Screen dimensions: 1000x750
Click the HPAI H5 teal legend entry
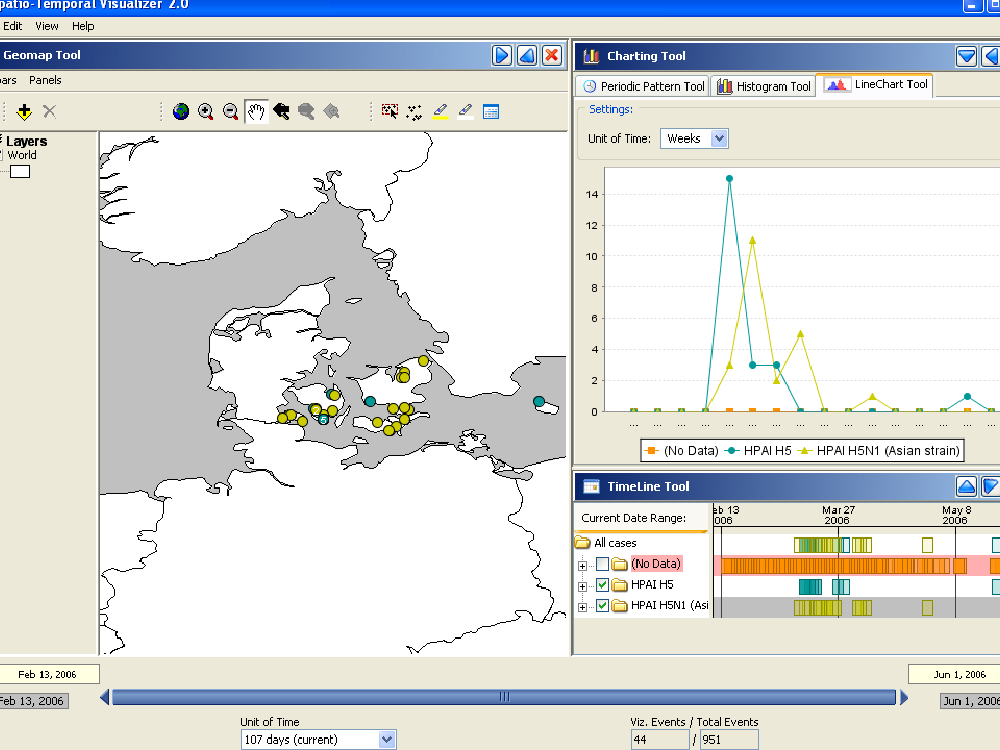pyautogui.click(x=758, y=451)
